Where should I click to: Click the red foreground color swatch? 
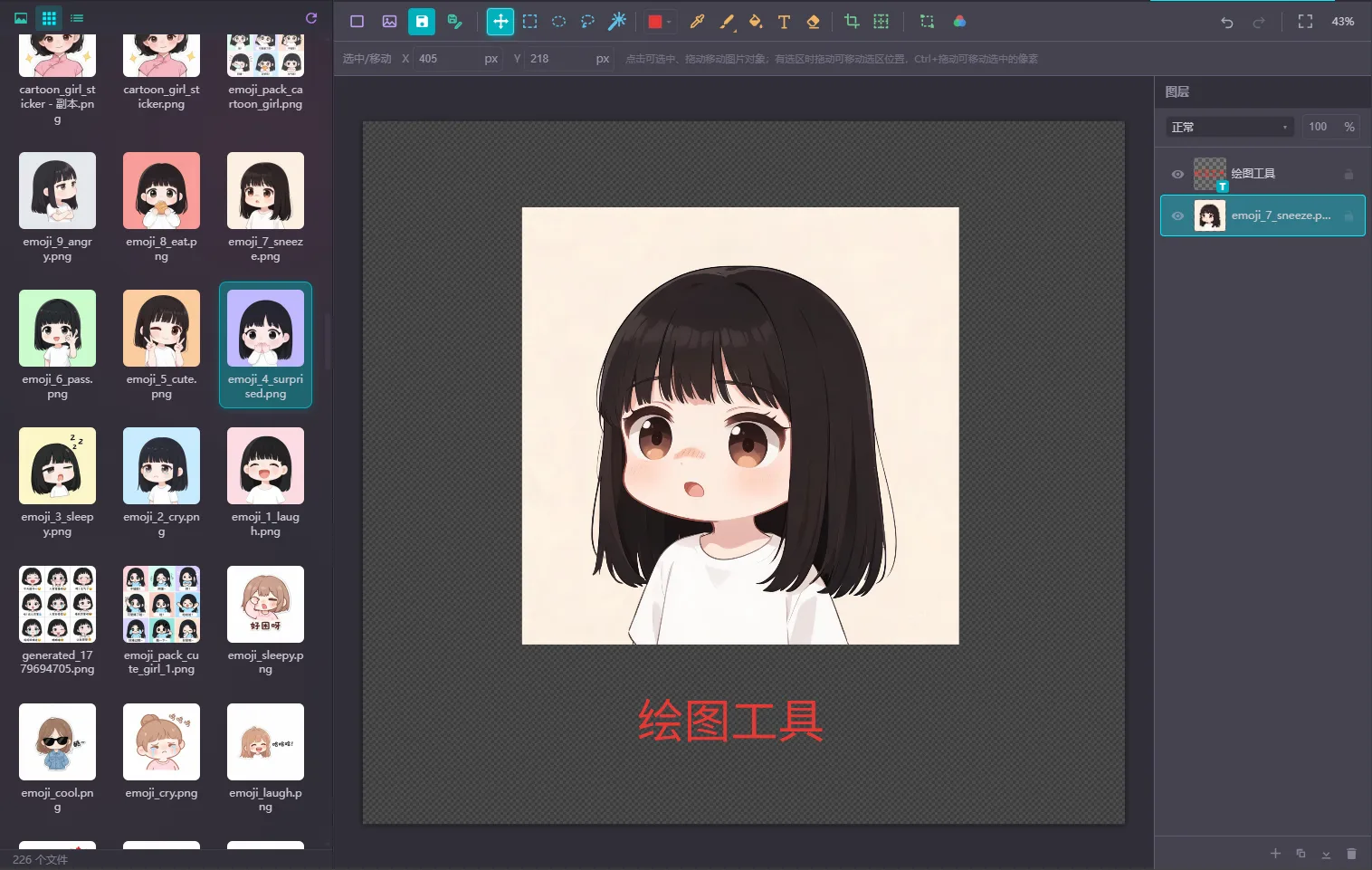[655, 23]
